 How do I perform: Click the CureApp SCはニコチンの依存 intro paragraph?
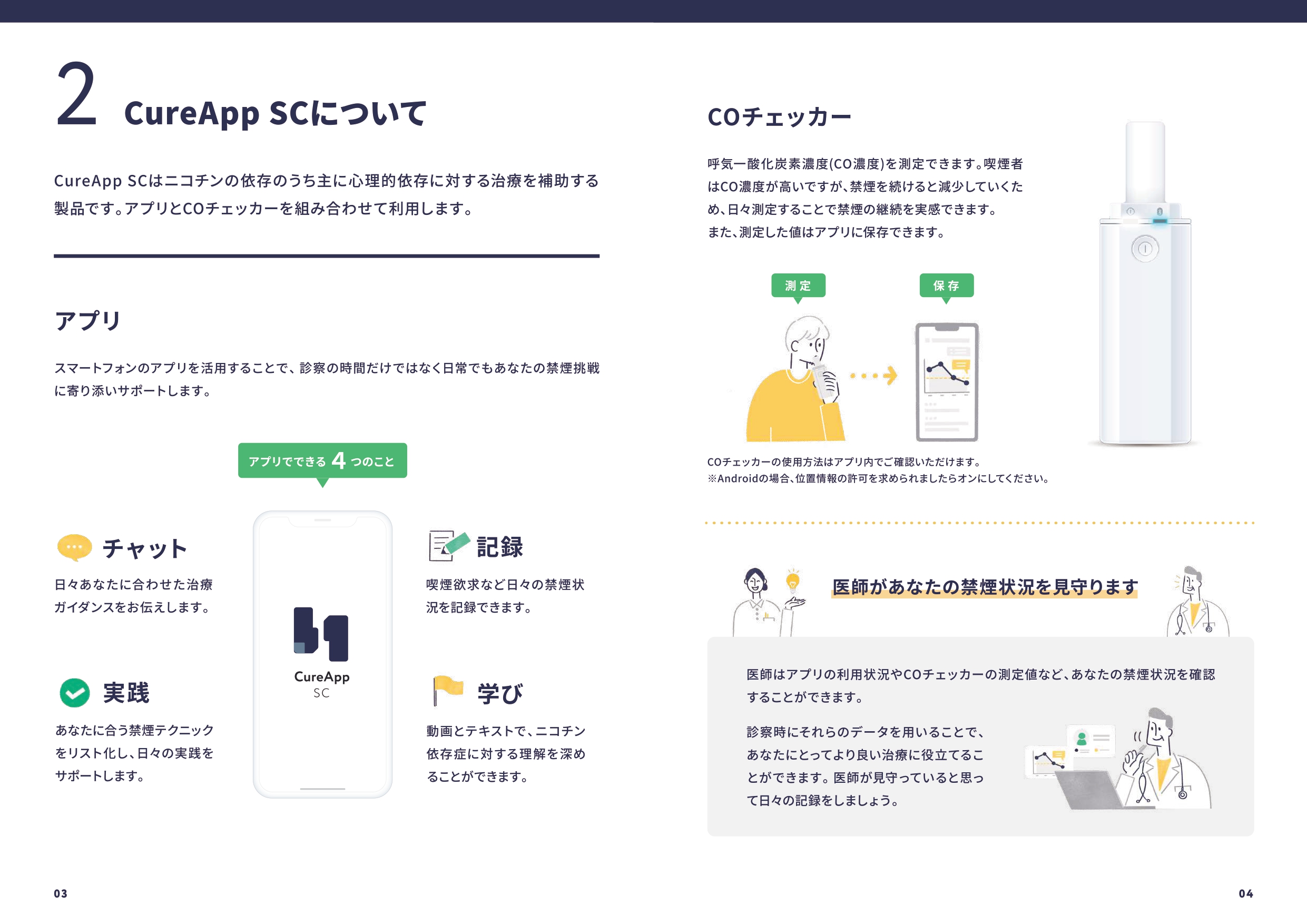327,195
